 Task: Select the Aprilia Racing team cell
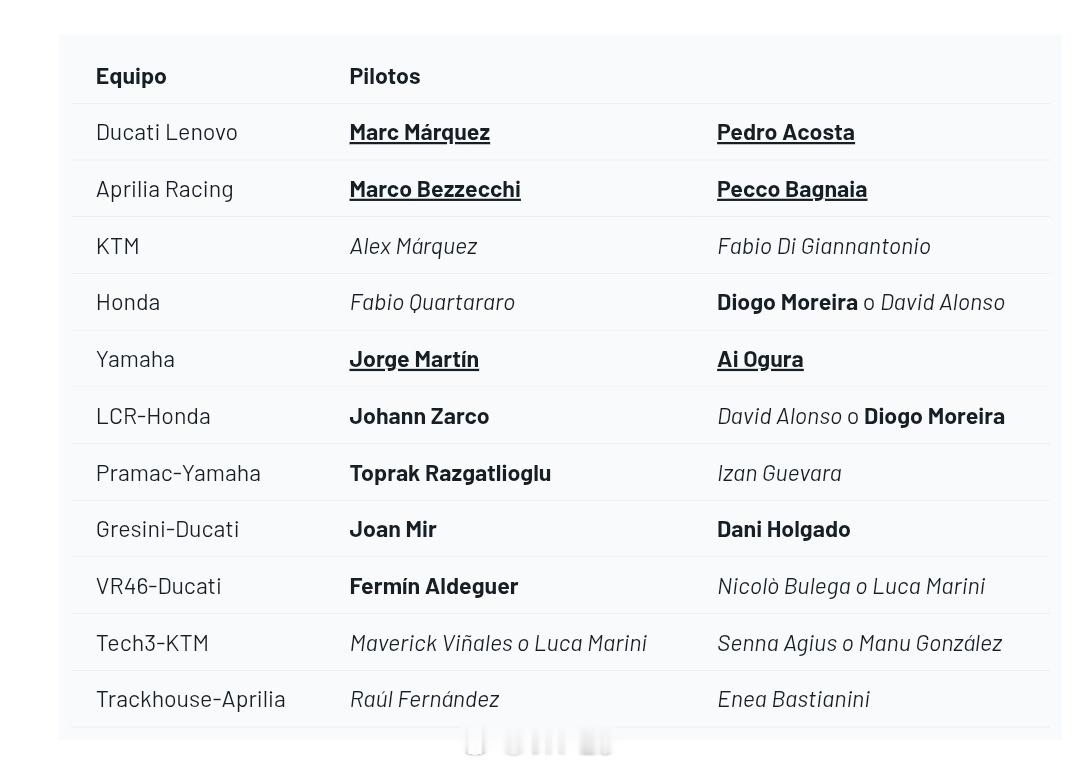point(165,189)
